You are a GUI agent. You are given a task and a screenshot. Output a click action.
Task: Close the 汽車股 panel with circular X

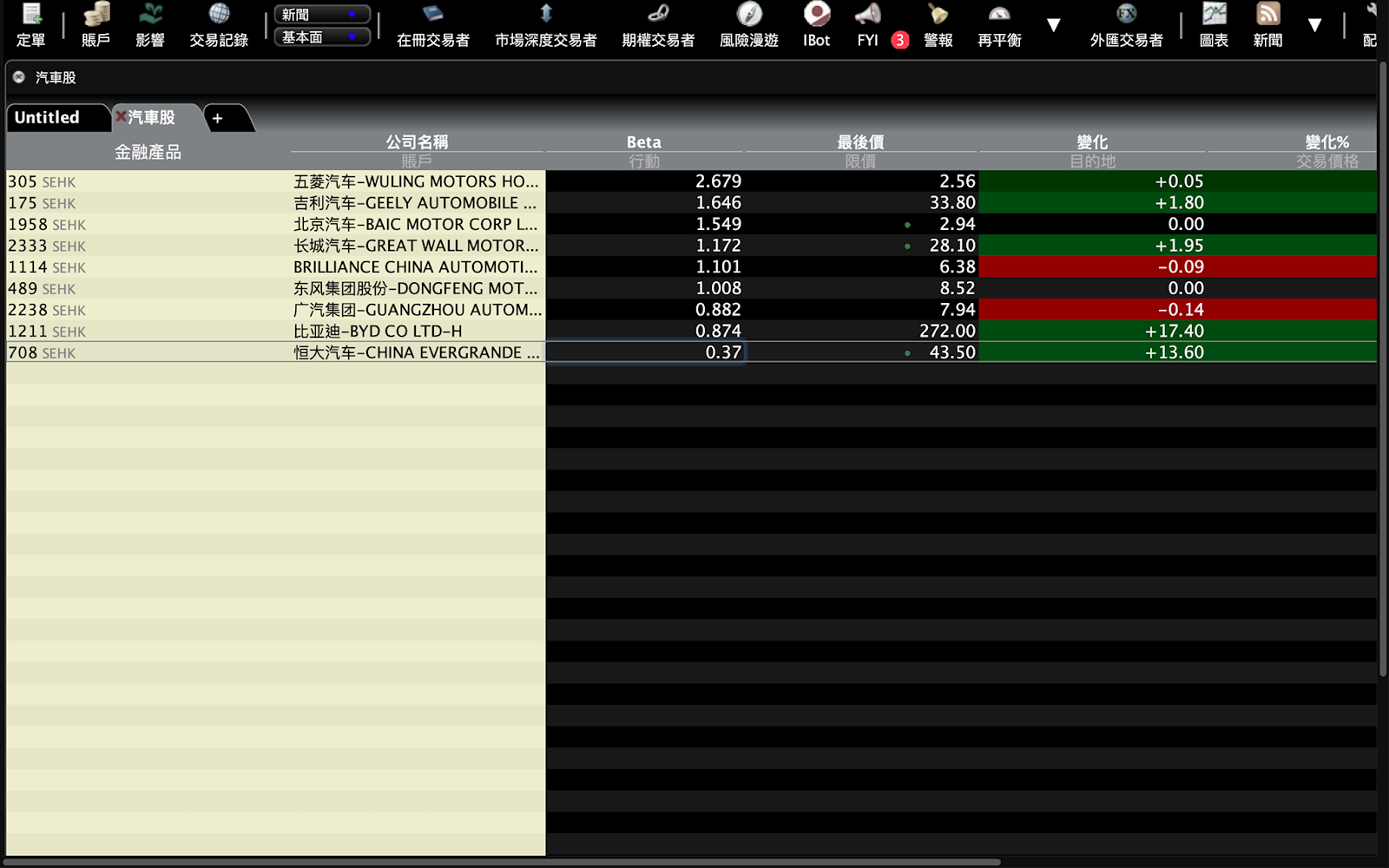point(18,77)
